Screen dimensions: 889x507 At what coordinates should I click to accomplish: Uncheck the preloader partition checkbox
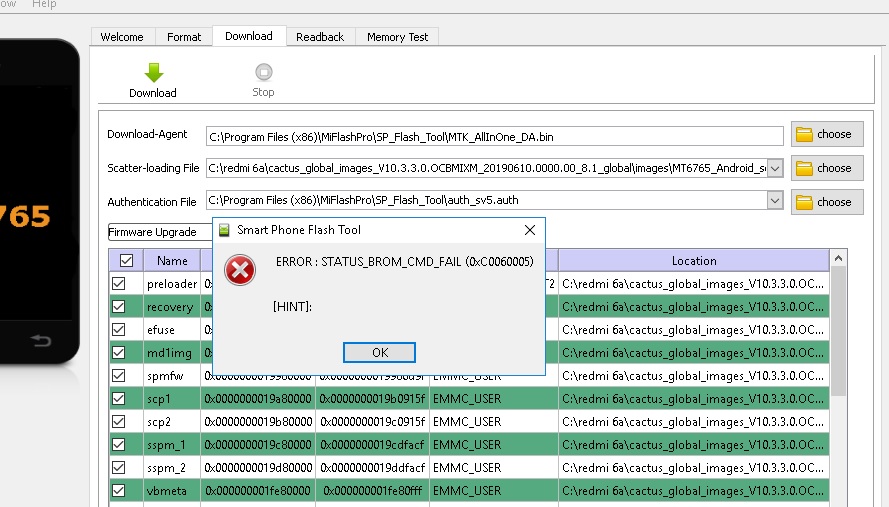[118, 284]
